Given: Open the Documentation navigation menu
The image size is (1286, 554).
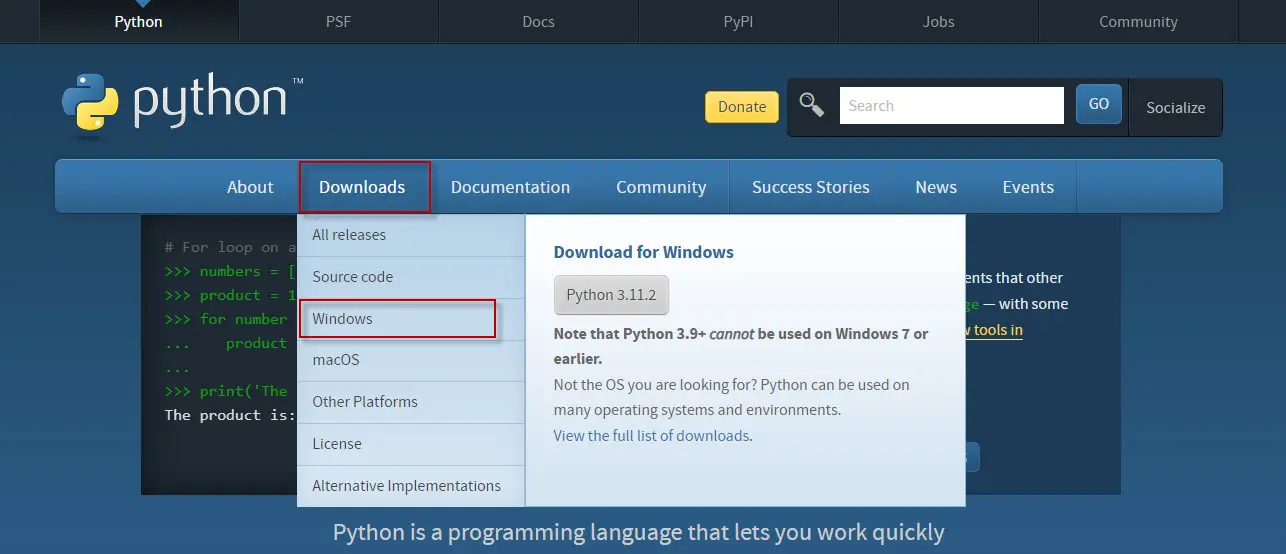Looking at the screenshot, I should click(510, 187).
